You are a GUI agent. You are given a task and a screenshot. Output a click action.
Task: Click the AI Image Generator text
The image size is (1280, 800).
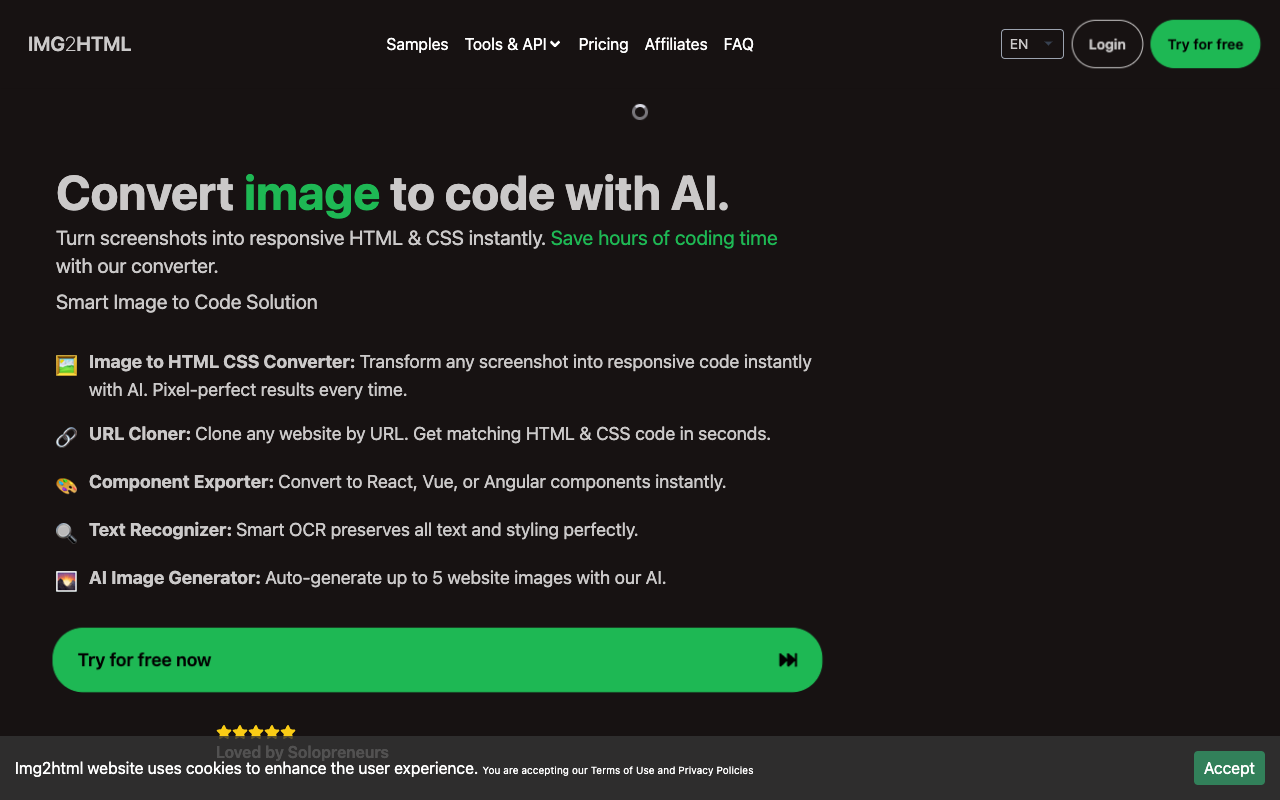point(175,578)
